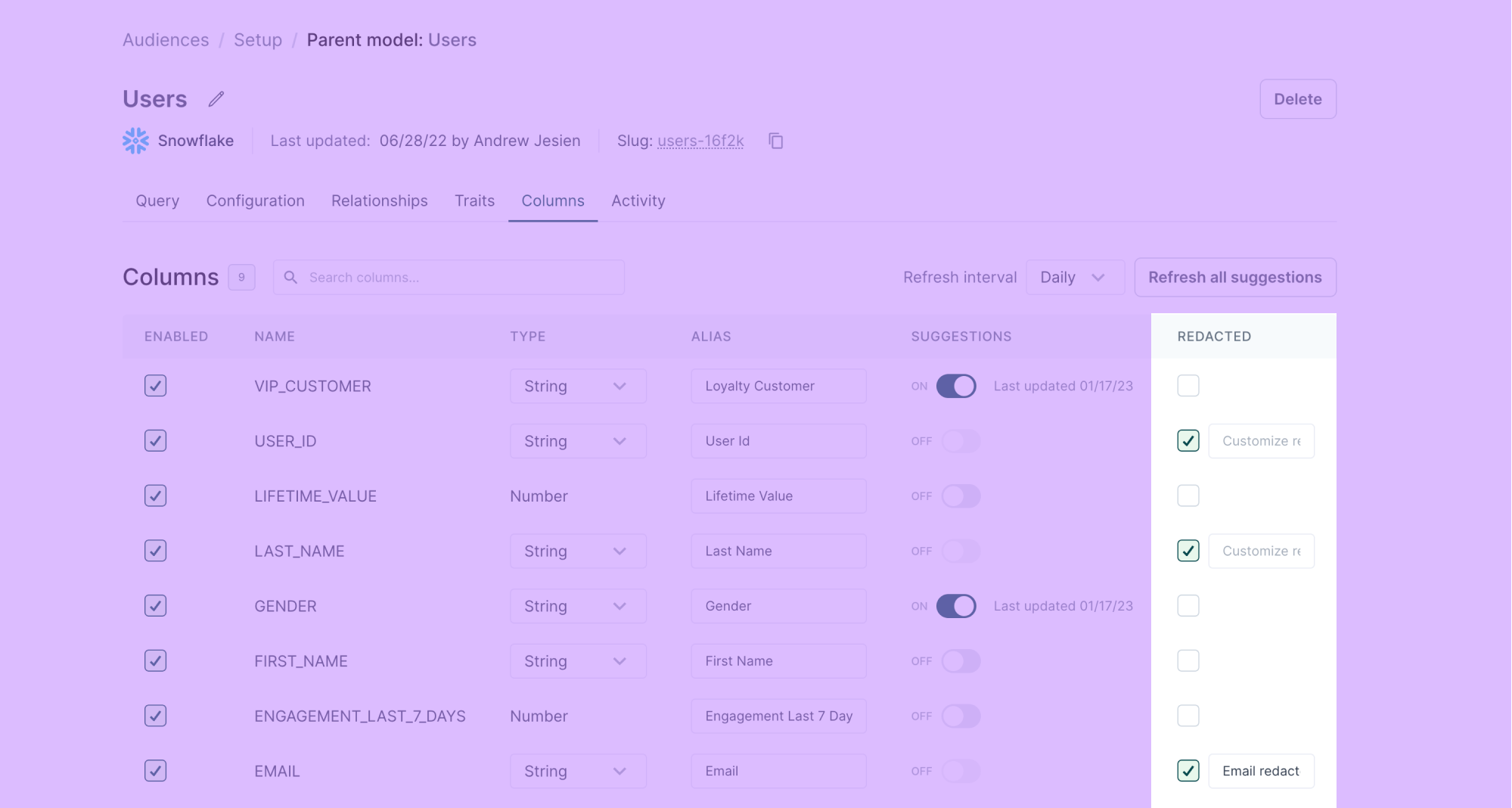The width and height of the screenshot is (1512, 808).
Task: Turn on suggestions for EMAIL
Action: 961,771
